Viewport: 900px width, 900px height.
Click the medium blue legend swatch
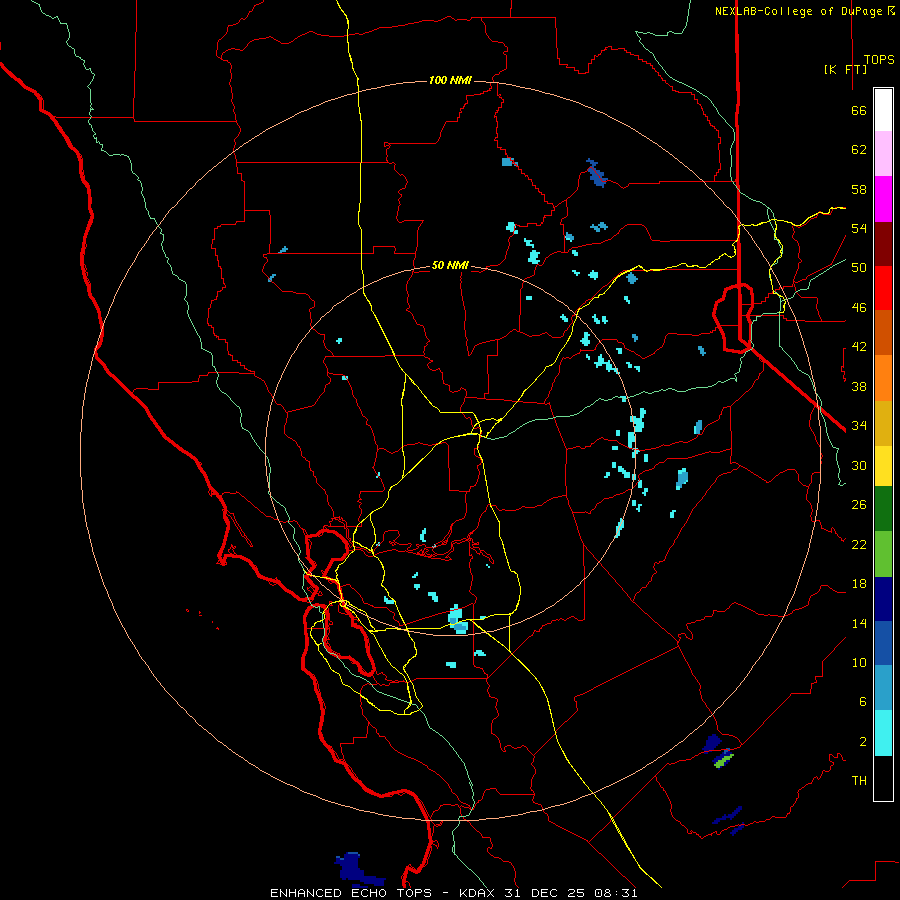[x=883, y=643]
